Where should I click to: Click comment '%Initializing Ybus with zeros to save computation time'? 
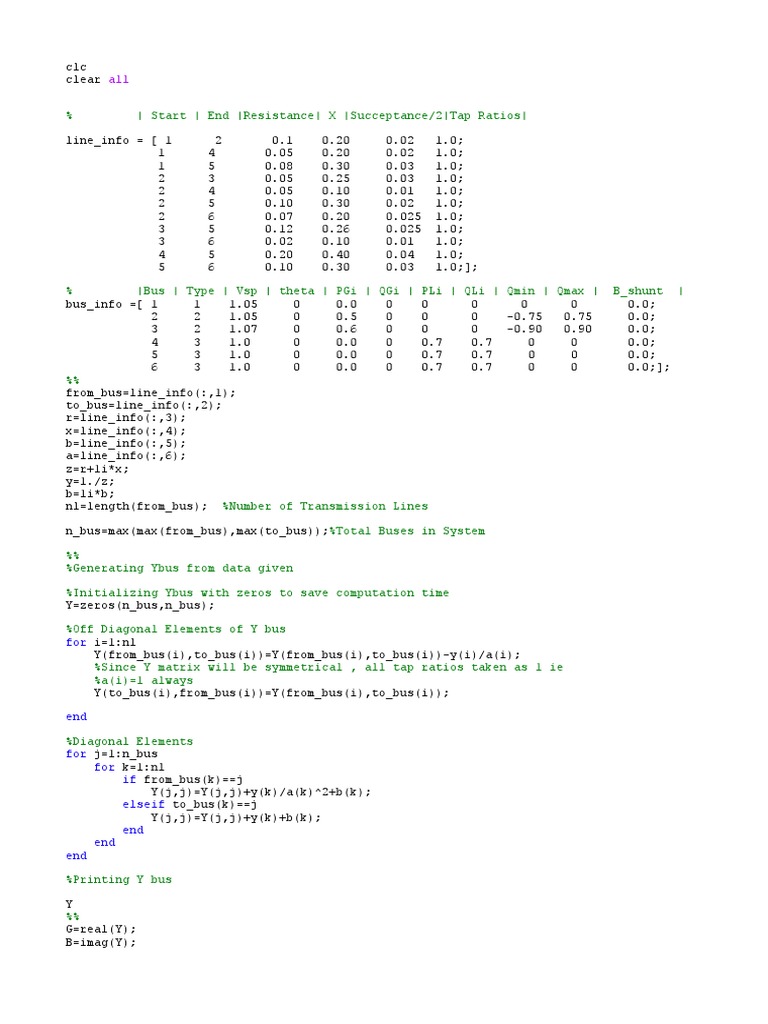coord(257,594)
